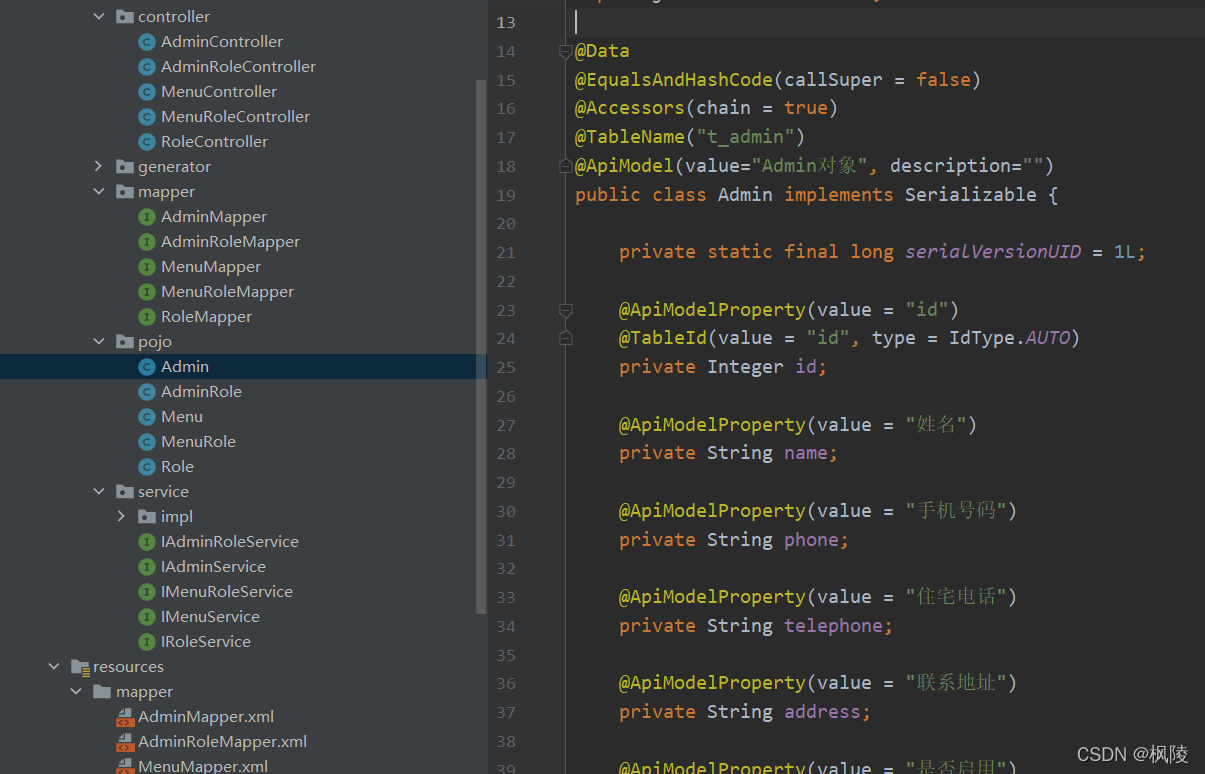The height and width of the screenshot is (774, 1205).
Task: Click the AdminRoleMapper interface icon
Action: click(147, 241)
